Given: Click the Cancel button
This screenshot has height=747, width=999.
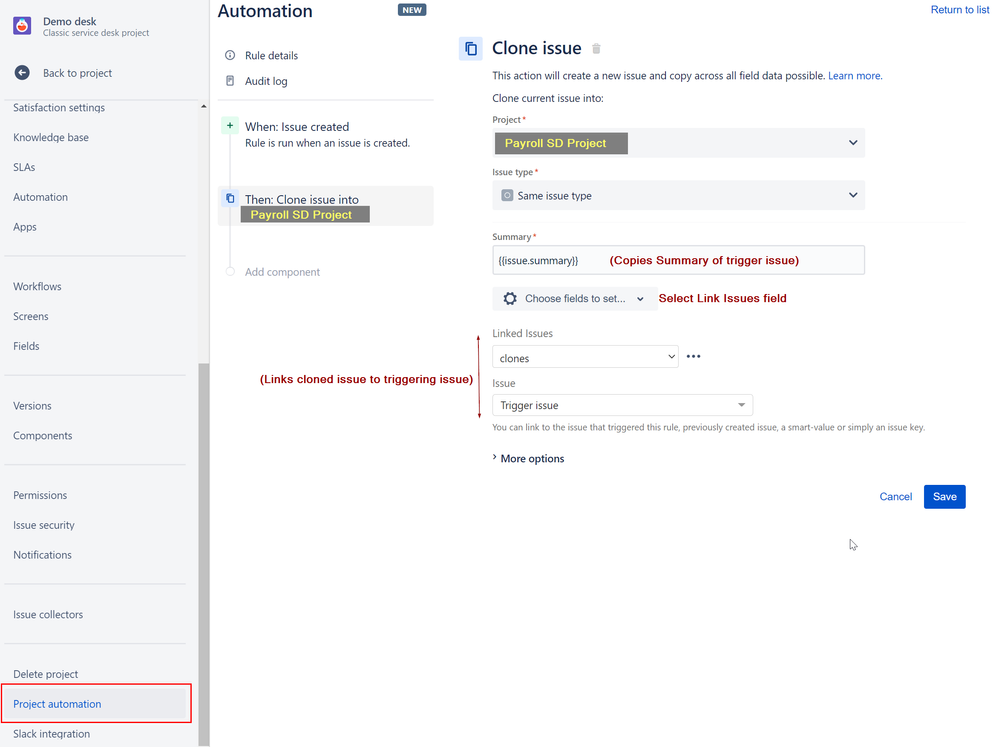Looking at the screenshot, I should tap(895, 497).
